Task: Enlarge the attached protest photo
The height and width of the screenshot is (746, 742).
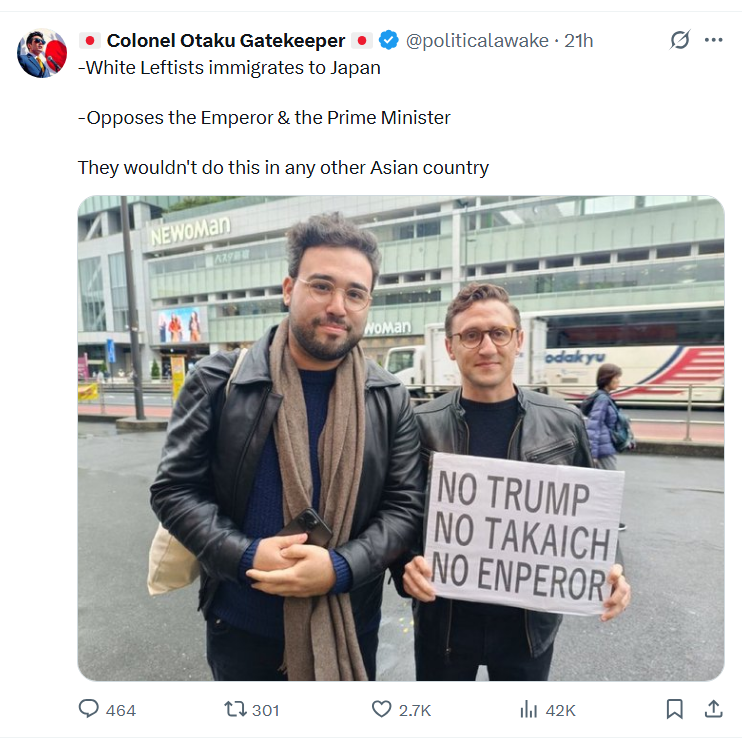Action: tap(401, 438)
